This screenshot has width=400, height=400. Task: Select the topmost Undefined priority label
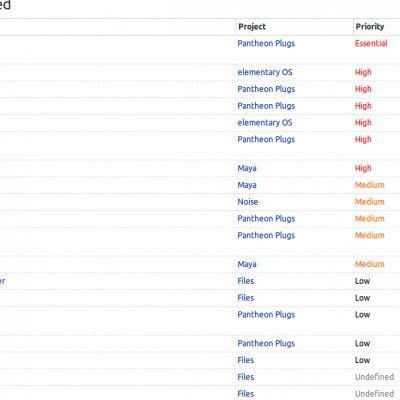click(374, 377)
